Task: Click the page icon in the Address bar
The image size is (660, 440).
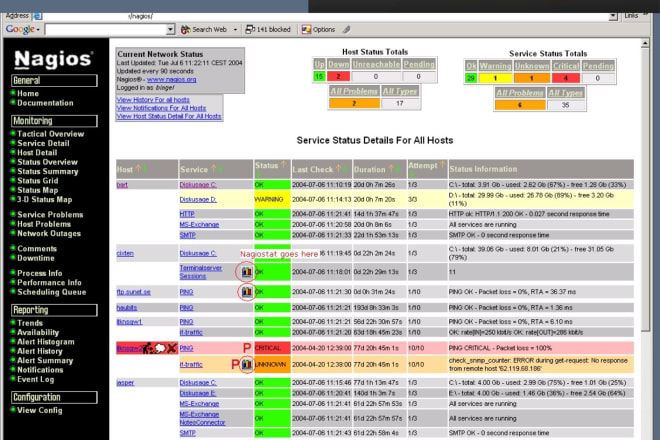Action: (37, 16)
